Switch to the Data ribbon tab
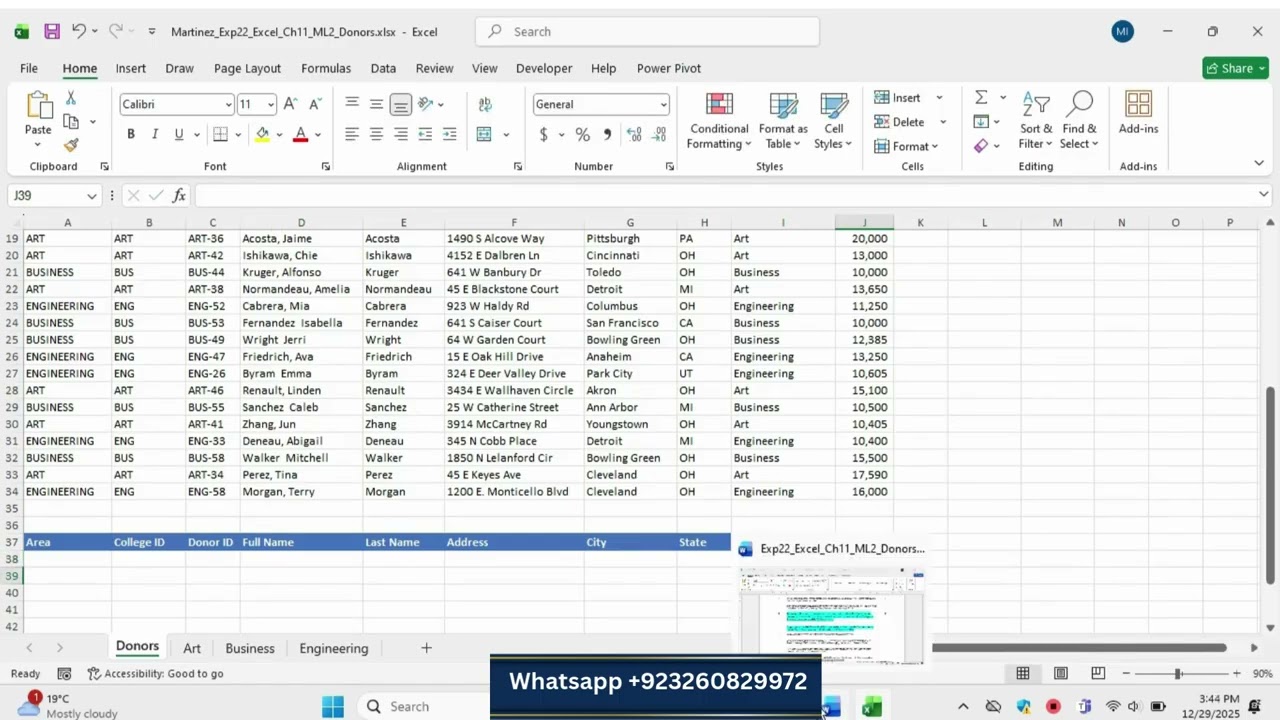1280x720 pixels. tap(383, 68)
